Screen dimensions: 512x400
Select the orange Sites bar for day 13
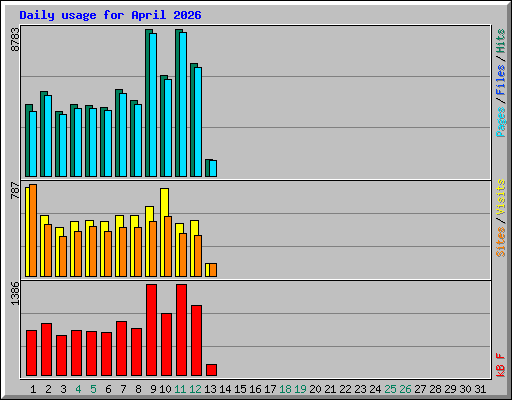pos(213,270)
